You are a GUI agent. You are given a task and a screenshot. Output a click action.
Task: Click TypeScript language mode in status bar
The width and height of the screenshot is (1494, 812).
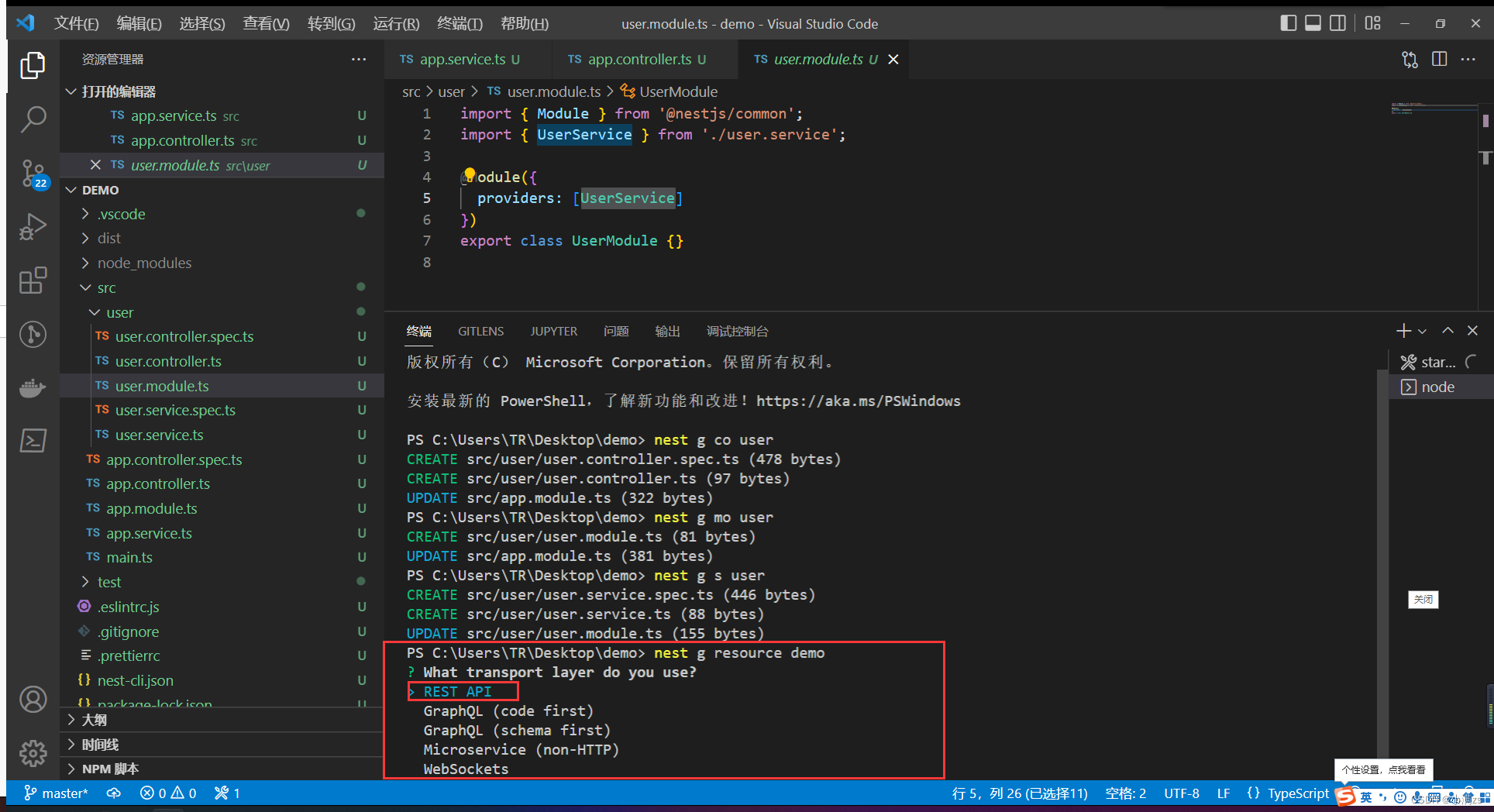click(x=1297, y=793)
